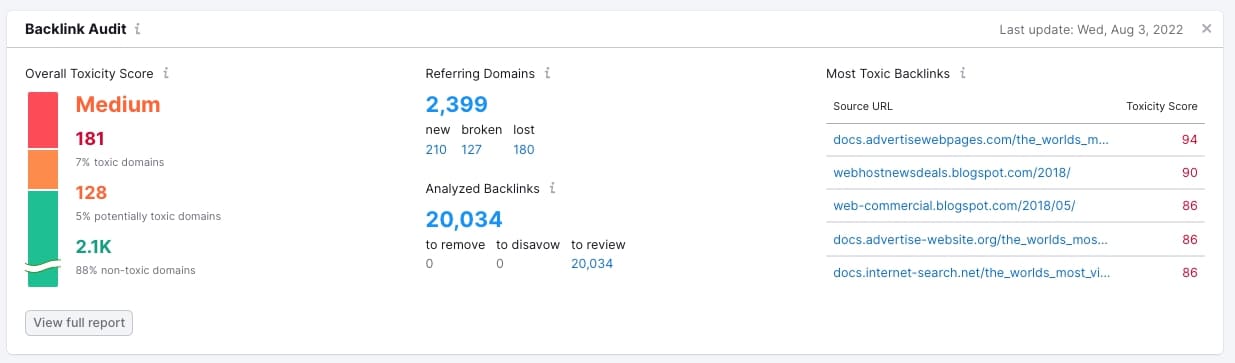The width and height of the screenshot is (1235, 363).
Task: Click info icon beside Analyzed Backlinks
Action: 553,187
